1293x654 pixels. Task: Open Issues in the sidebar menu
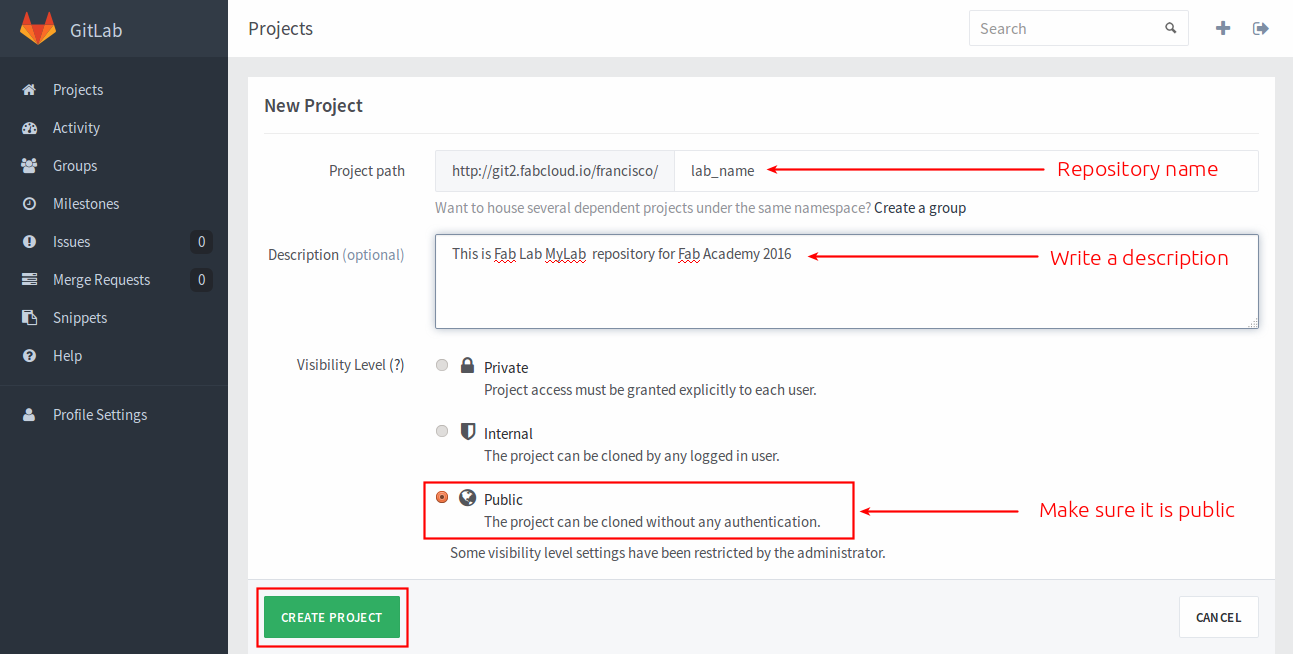[114, 242]
